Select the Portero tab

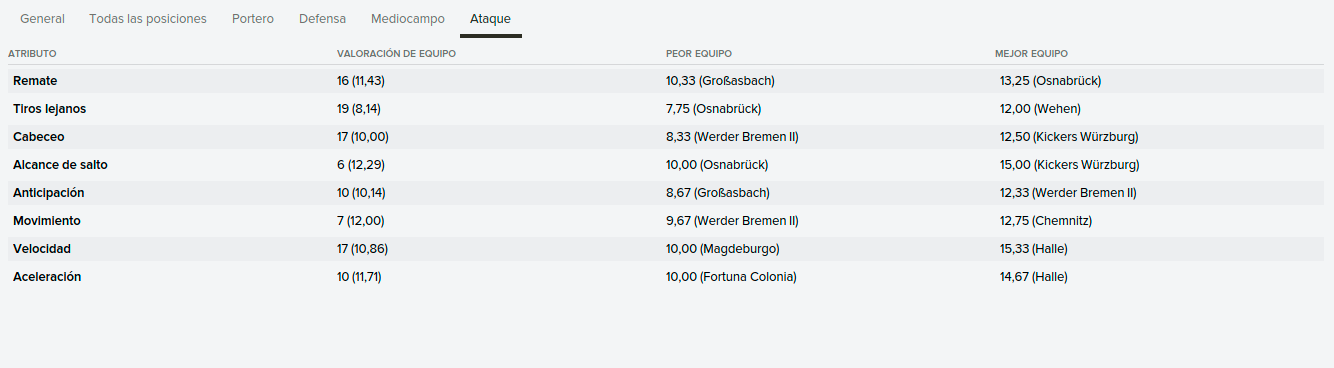pyautogui.click(x=253, y=19)
